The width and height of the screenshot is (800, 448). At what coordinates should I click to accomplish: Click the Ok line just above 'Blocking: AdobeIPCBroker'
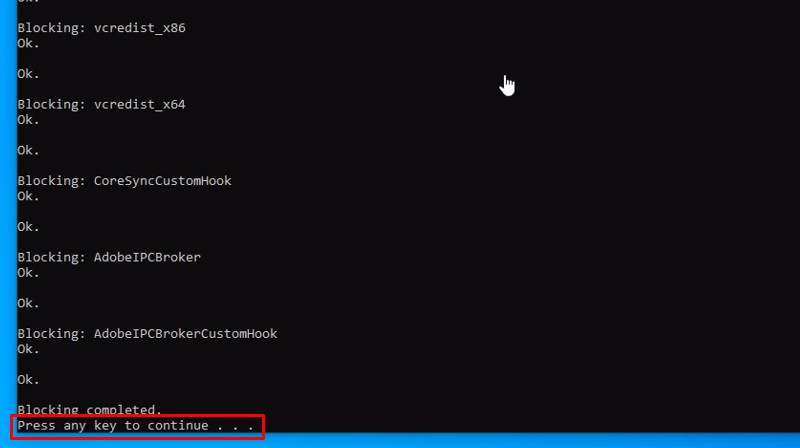pyautogui.click(x=28, y=227)
